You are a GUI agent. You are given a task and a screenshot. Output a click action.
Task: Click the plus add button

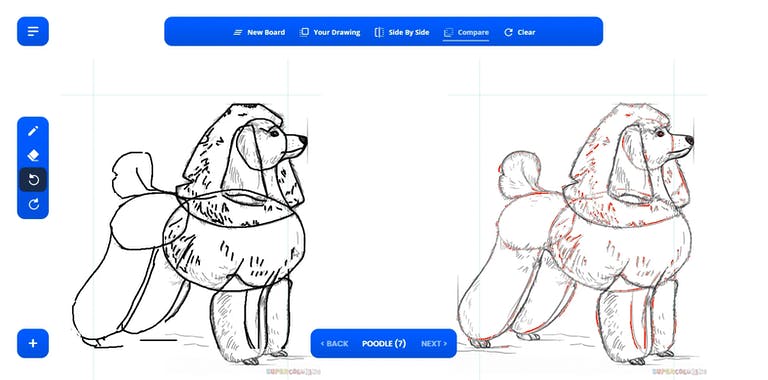point(33,343)
